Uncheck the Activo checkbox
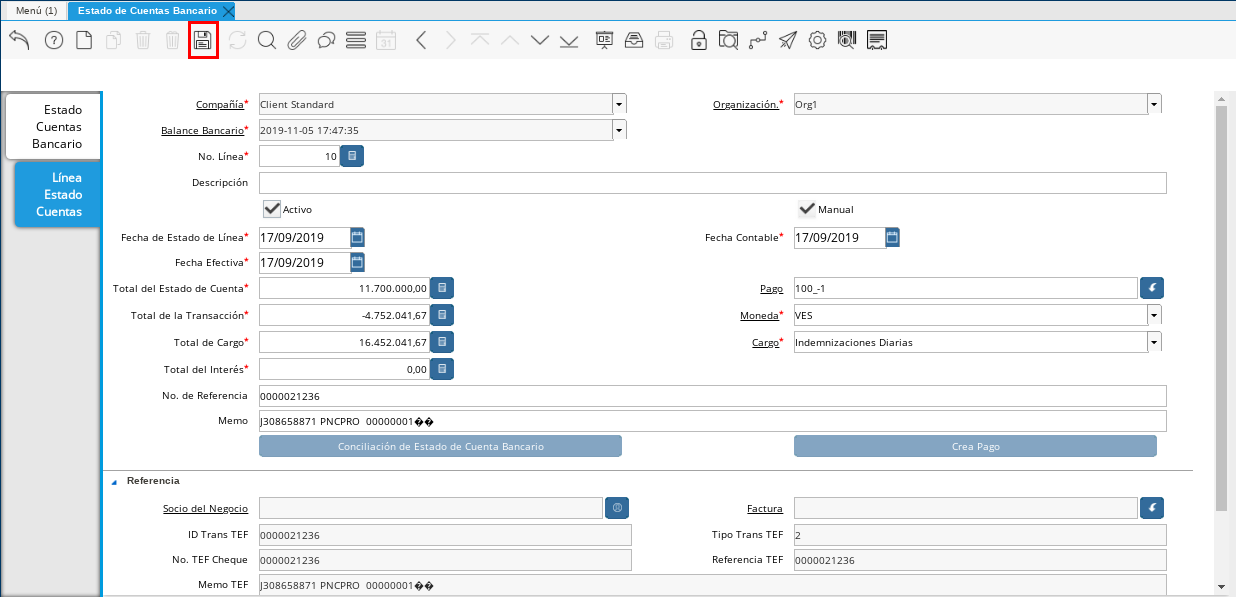 coord(271,209)
